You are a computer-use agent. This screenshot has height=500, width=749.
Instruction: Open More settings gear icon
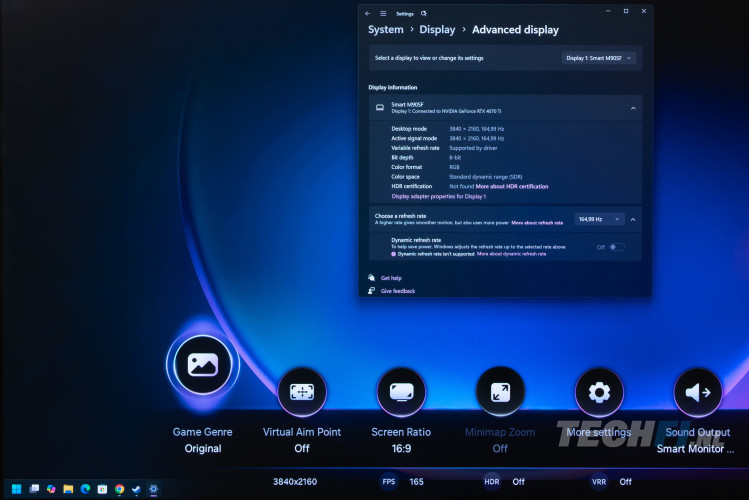coord(599,392)
